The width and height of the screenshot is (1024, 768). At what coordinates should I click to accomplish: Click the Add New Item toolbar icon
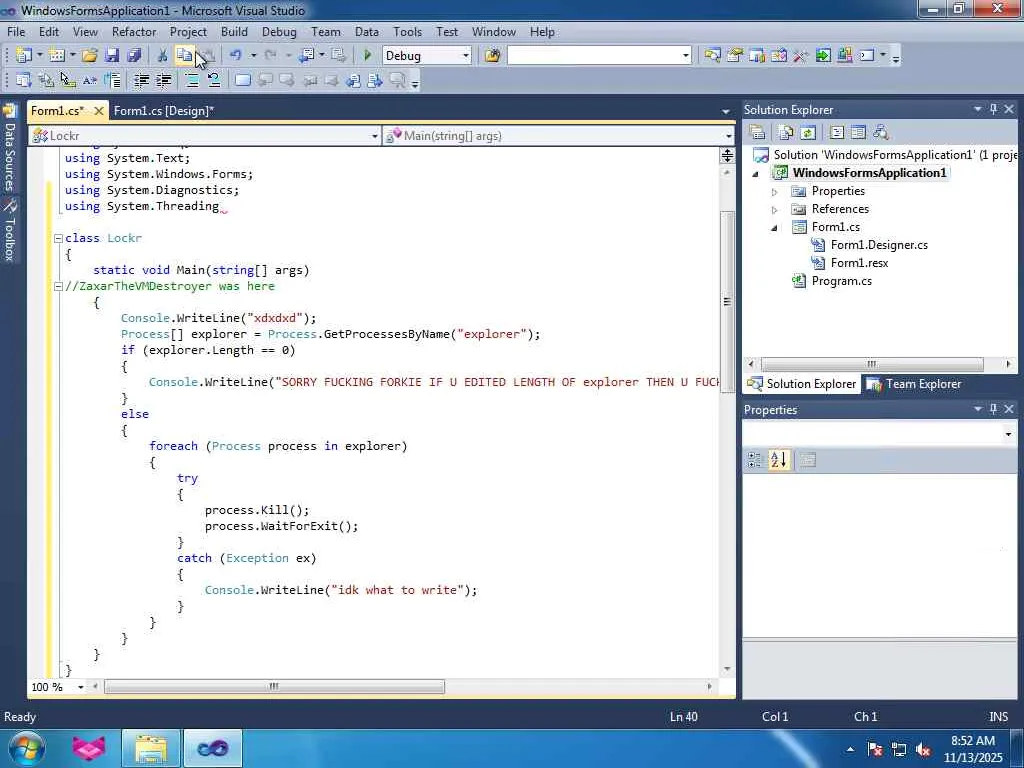tap(56, 56)
